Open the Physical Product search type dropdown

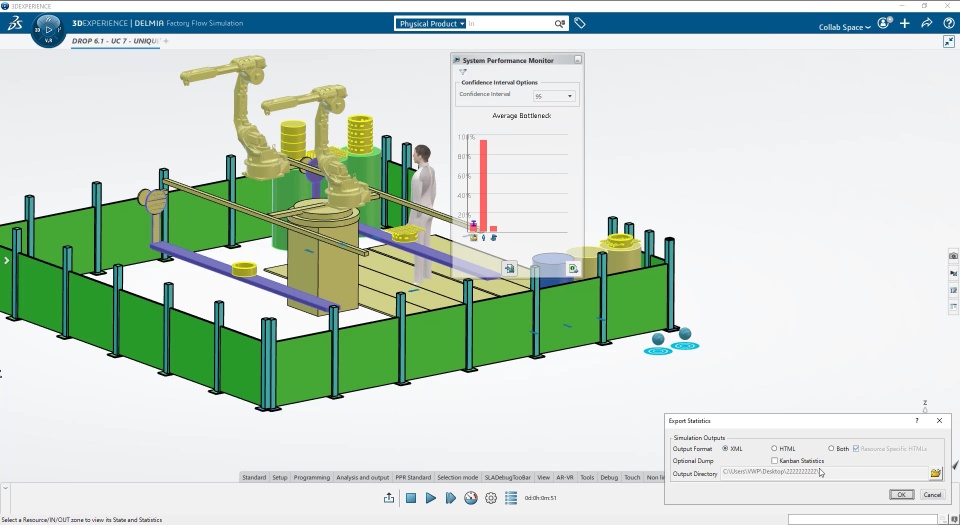coord(432,23)
